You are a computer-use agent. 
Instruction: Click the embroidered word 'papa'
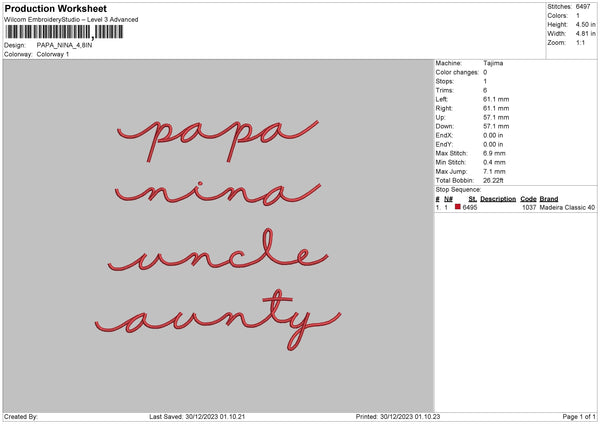click(218, 140)
